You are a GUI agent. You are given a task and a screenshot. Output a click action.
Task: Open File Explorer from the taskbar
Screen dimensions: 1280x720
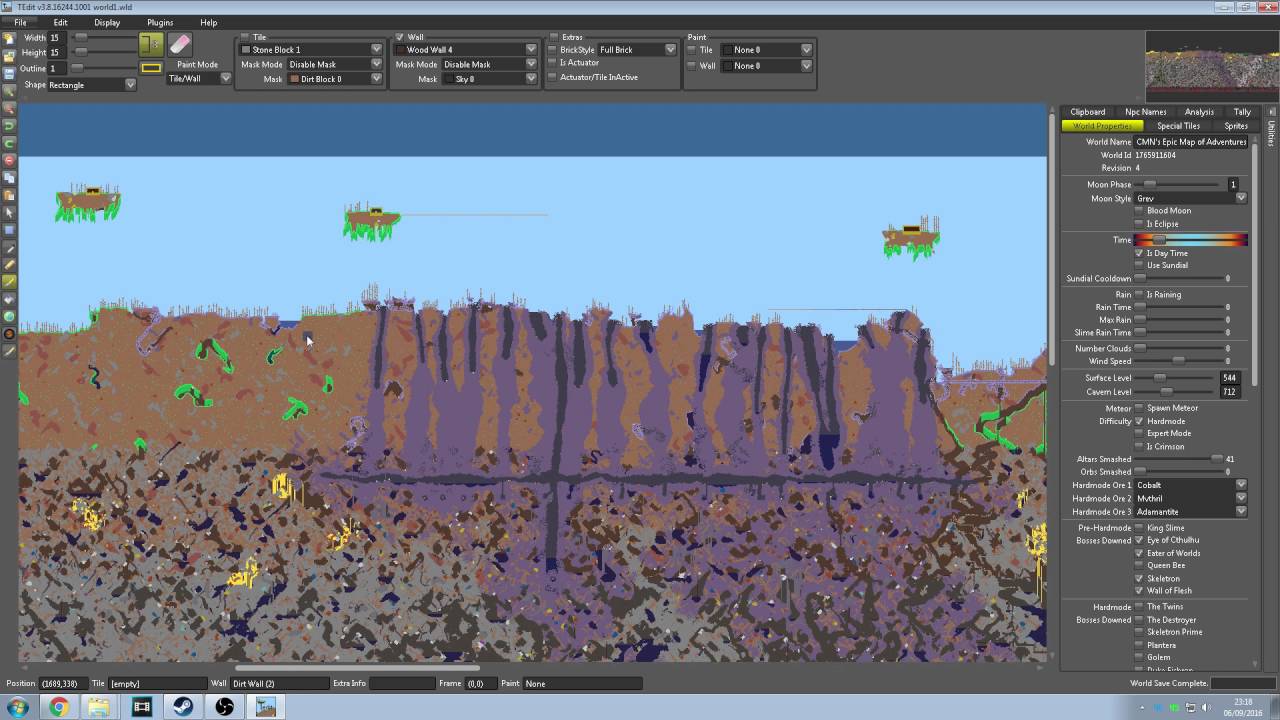99,707
